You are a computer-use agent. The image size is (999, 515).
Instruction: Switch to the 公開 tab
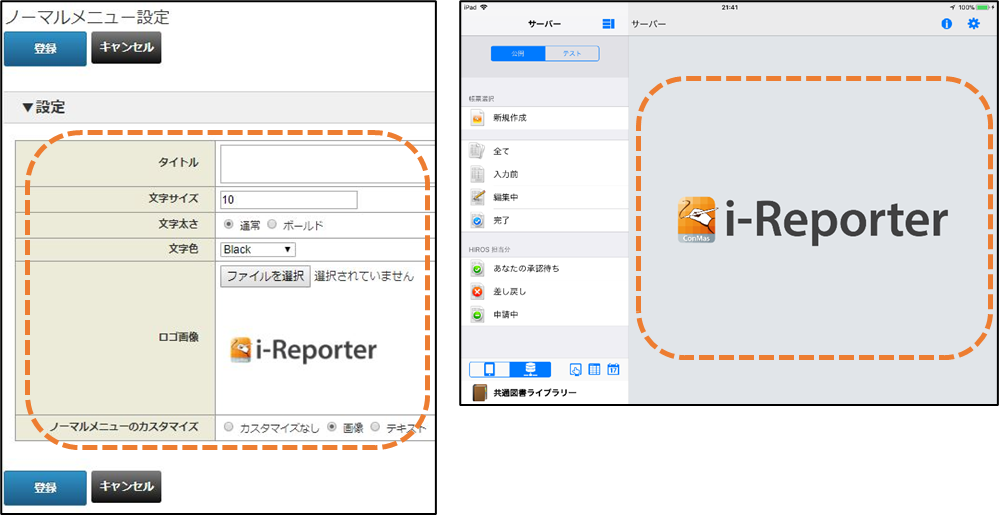pyautogui.click(x=518, y=54)
